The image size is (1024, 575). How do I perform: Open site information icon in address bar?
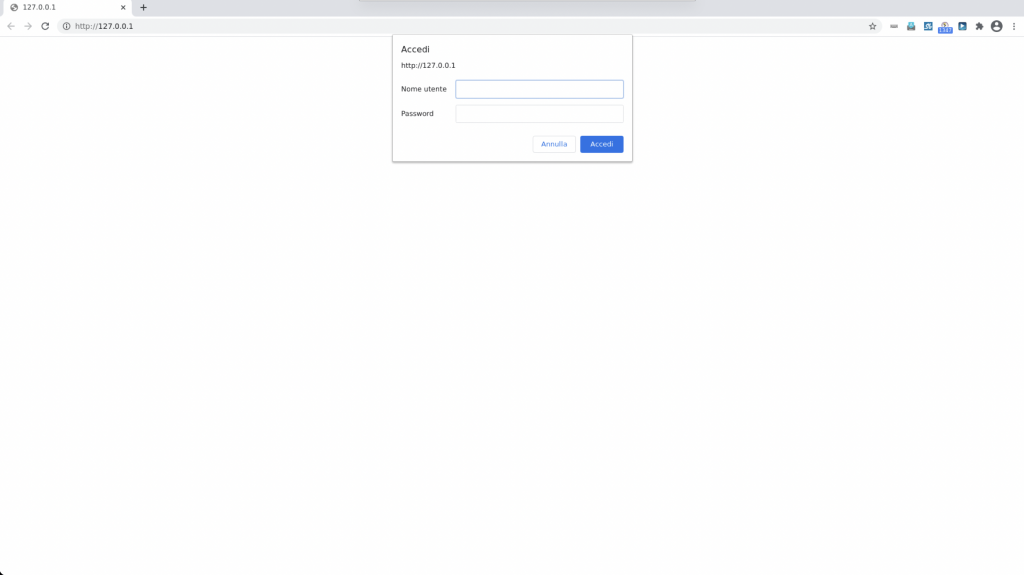tap(66, 26)
